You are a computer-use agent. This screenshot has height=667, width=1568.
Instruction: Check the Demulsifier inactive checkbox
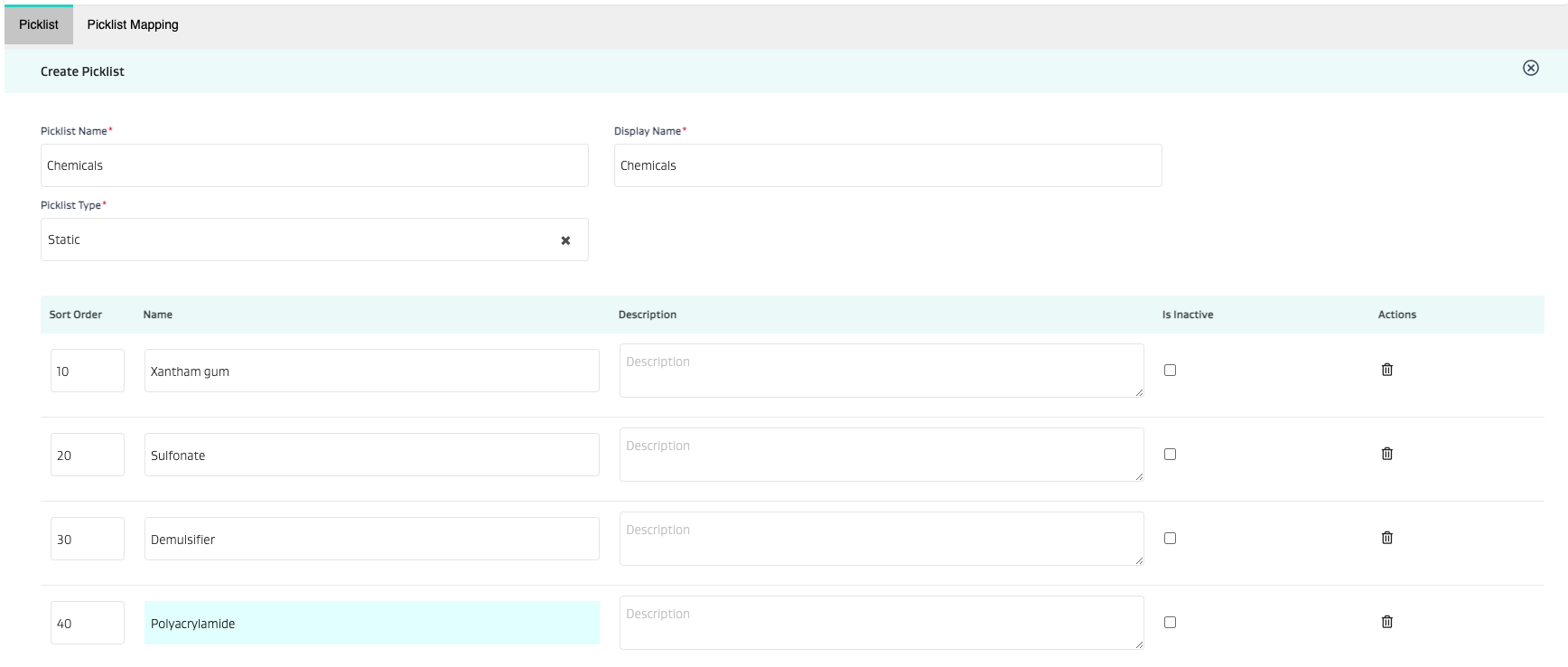coord(1170,538)
